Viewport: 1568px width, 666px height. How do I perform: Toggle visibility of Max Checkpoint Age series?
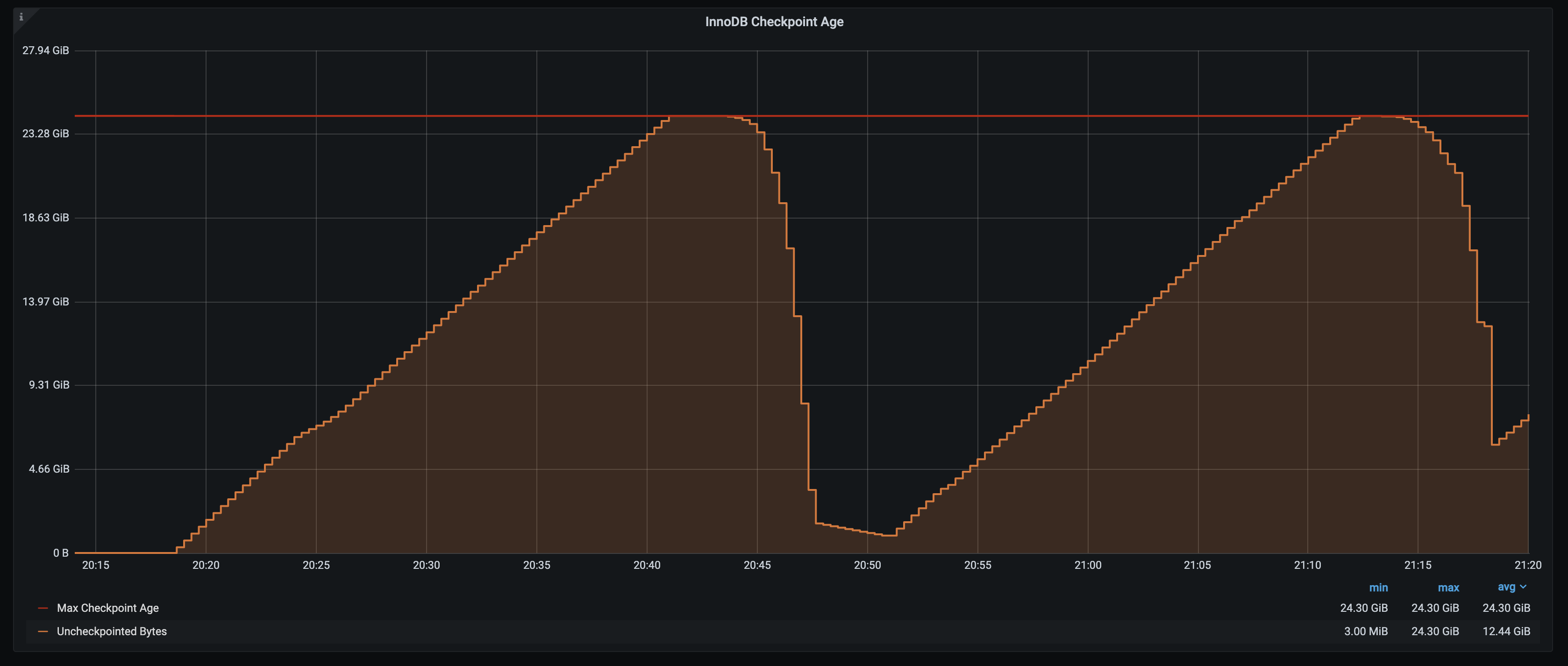[108, 608]
